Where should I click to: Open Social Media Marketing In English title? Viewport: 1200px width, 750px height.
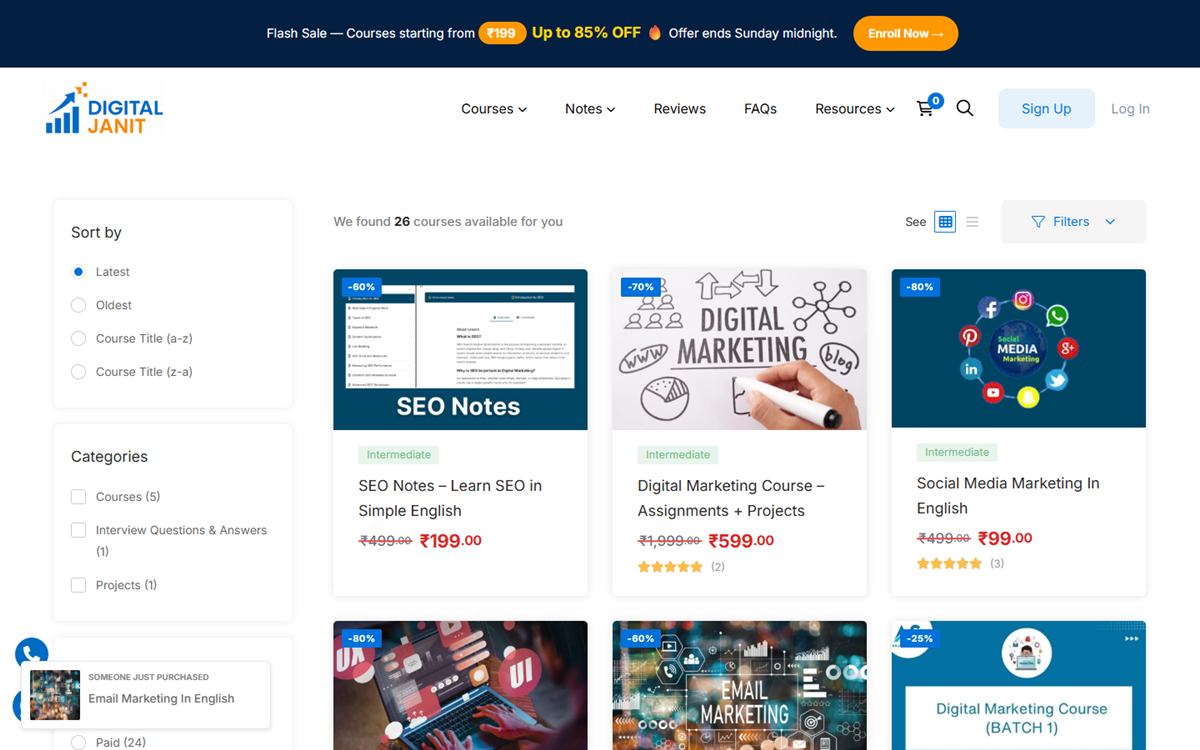(1008, 495)
